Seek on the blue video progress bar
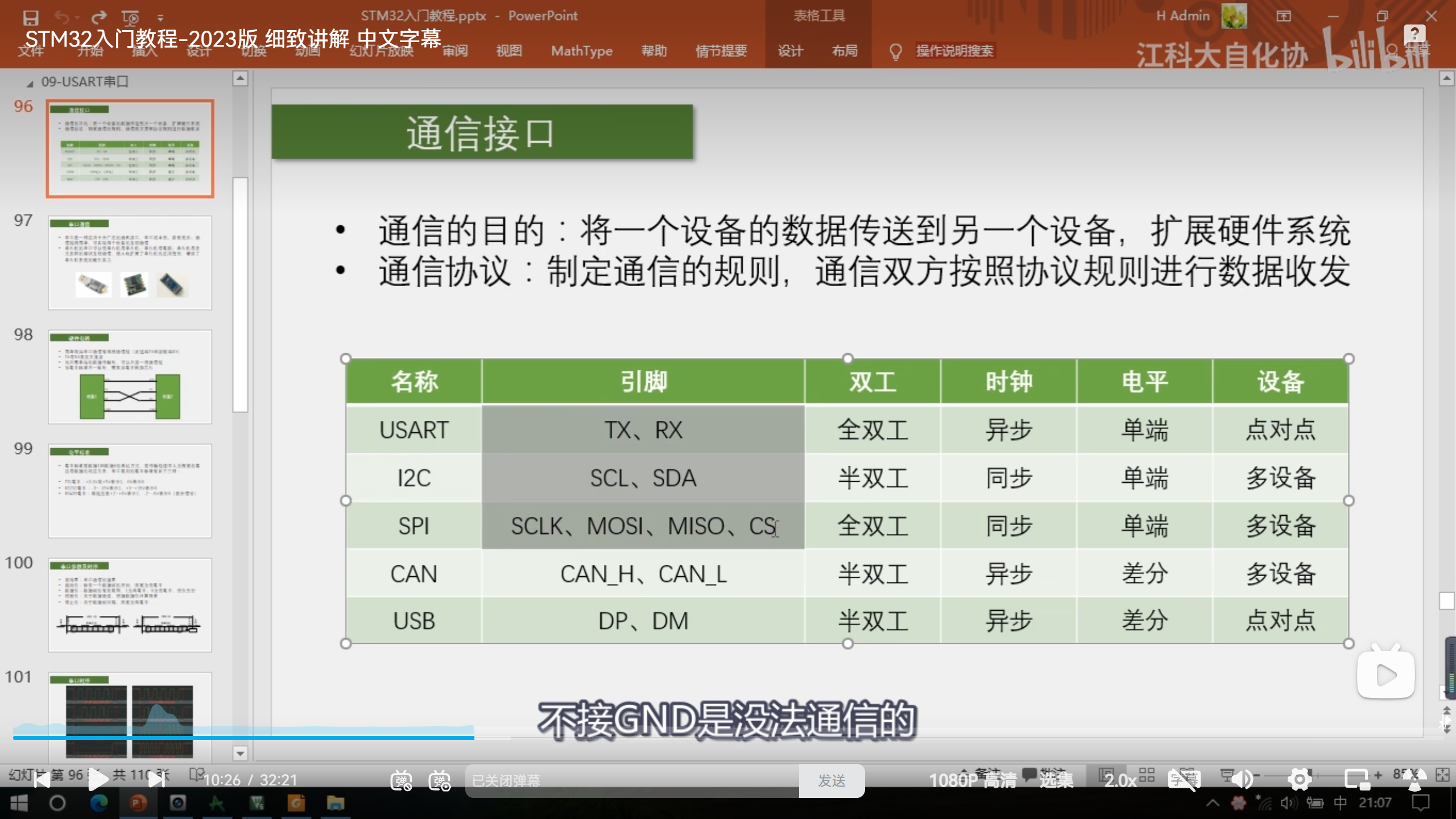 click(x=243, y=738)
